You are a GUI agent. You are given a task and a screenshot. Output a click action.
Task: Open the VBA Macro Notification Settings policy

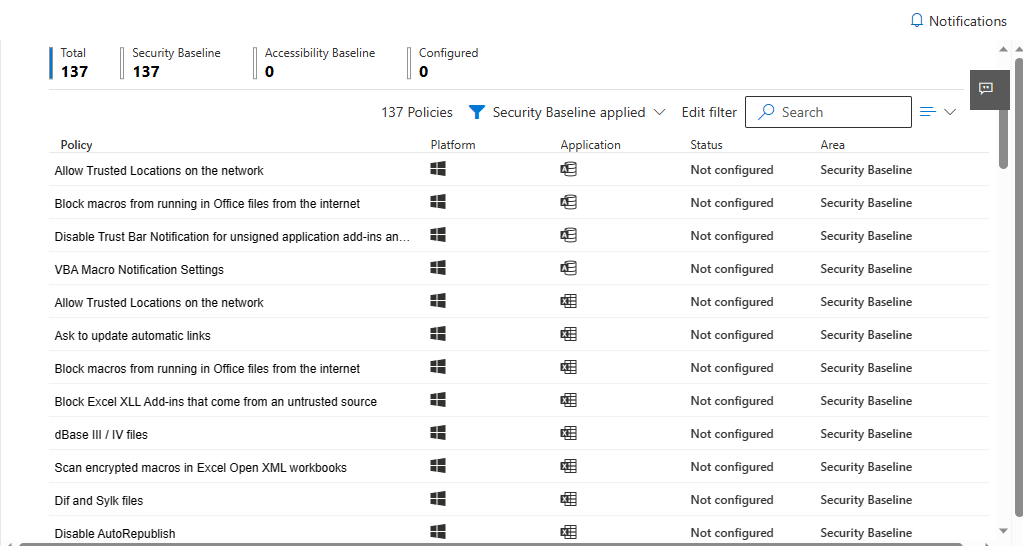click(x=139, y=270)
